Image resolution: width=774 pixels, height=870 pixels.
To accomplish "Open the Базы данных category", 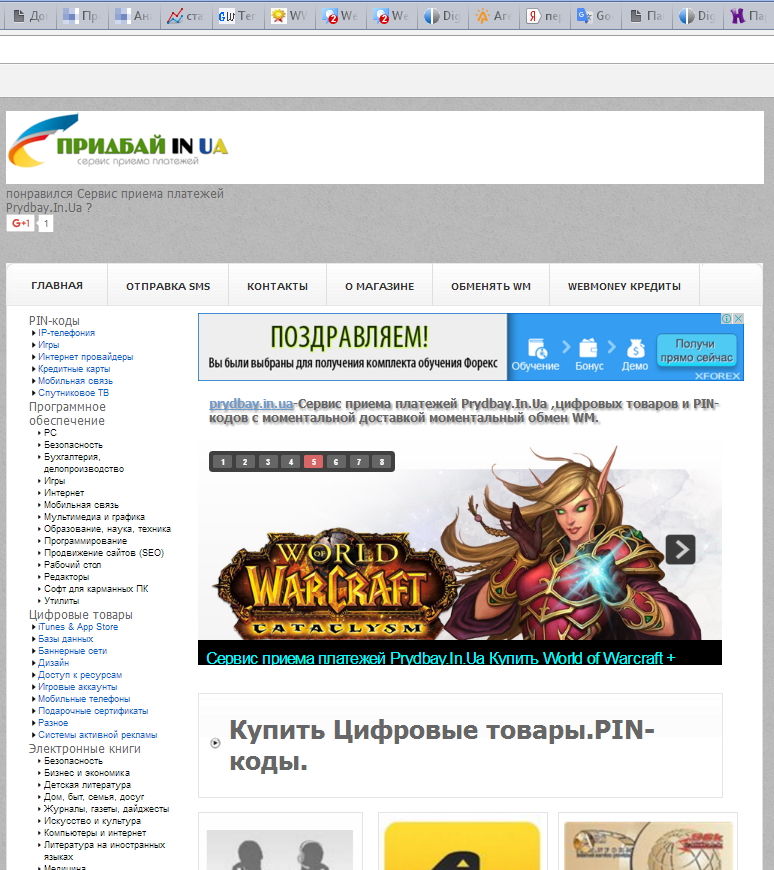I will point(65,639).
